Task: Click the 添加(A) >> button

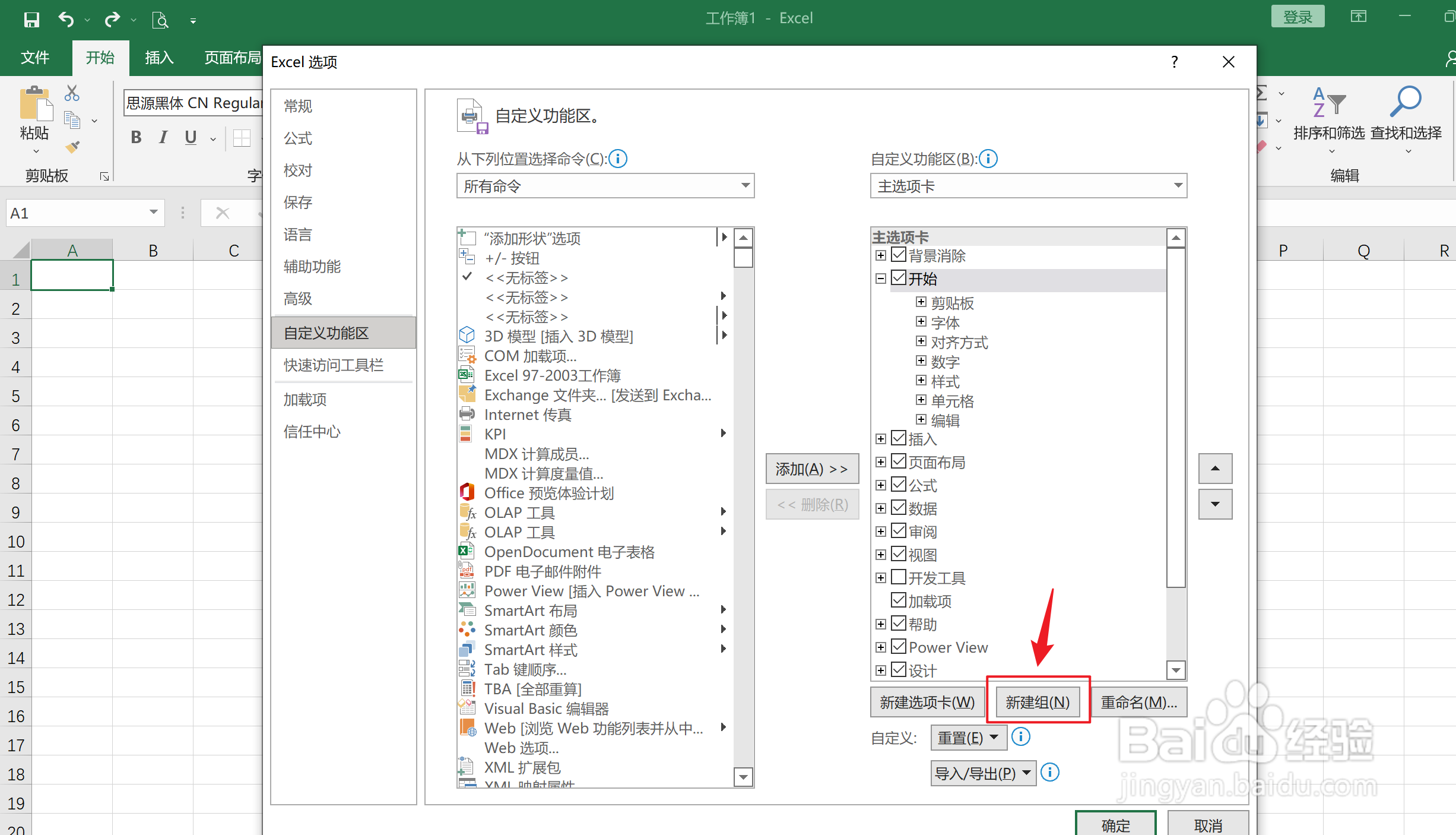Action: (812, 469)
